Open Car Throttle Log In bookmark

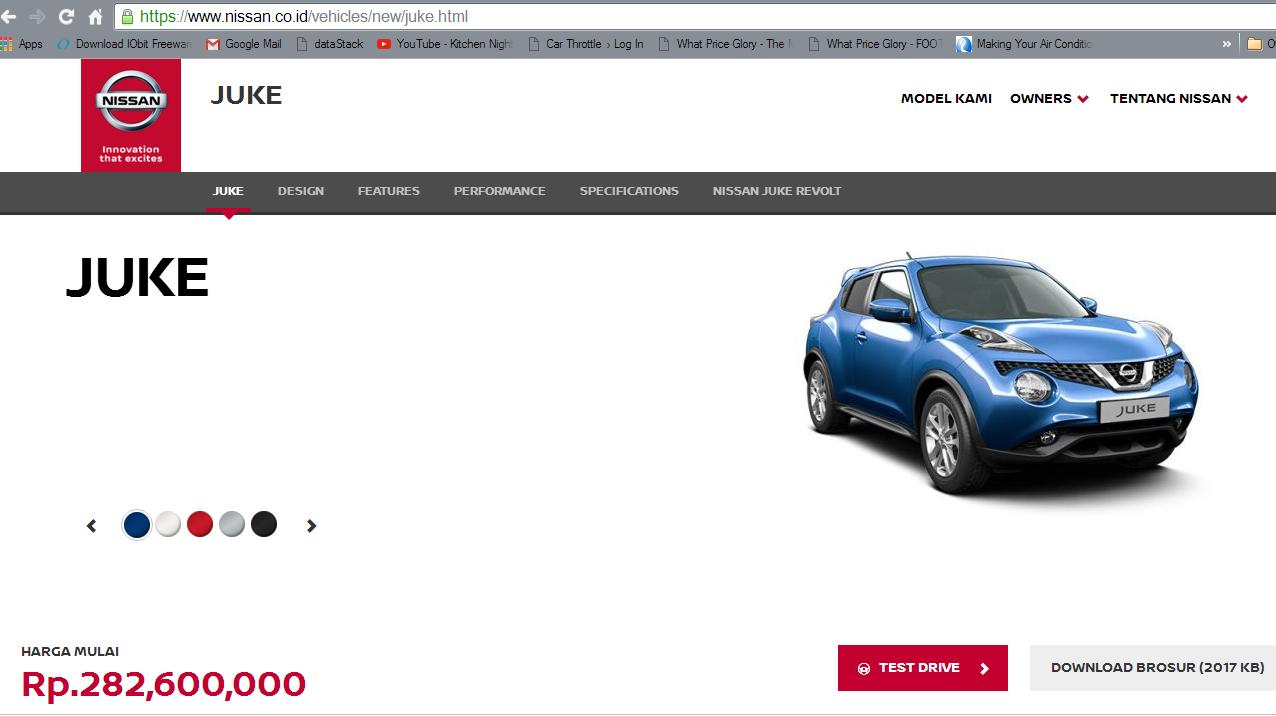tap(586, 44)
